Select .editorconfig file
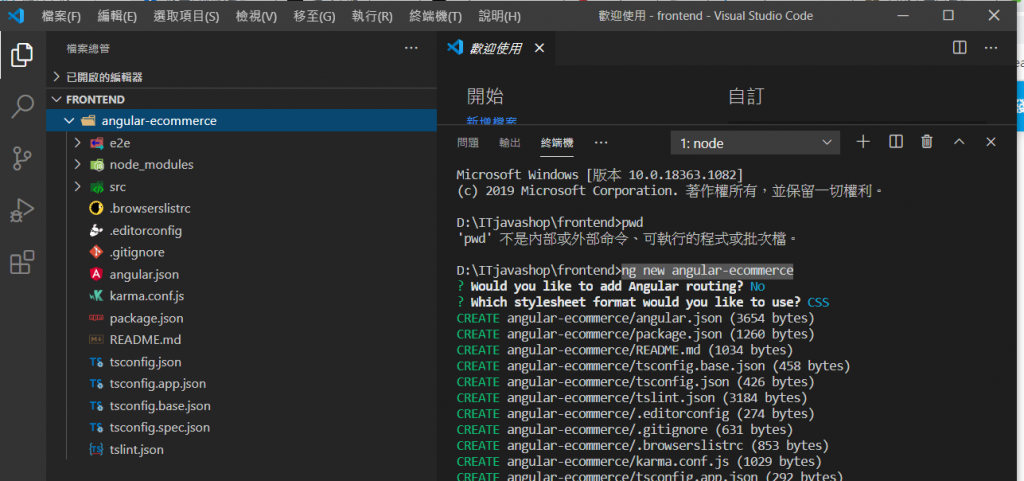 click(146, 231)
